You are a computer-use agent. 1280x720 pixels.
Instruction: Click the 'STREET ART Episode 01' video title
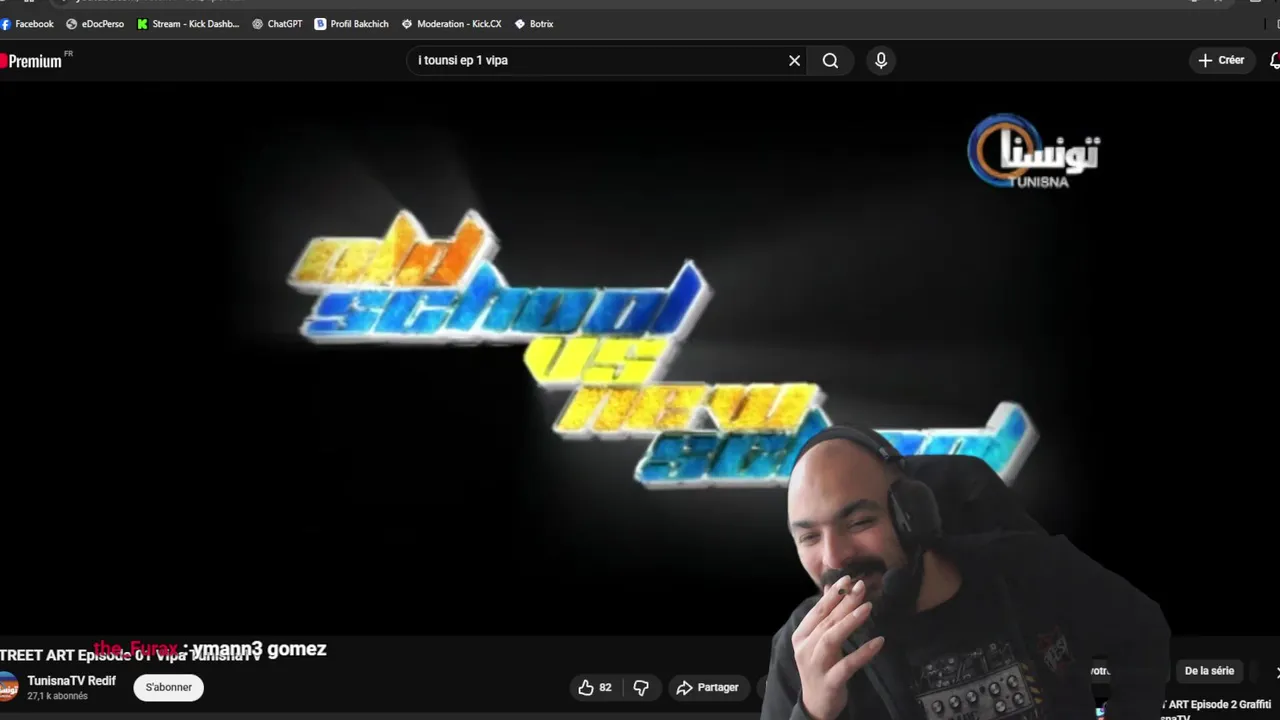130,655
